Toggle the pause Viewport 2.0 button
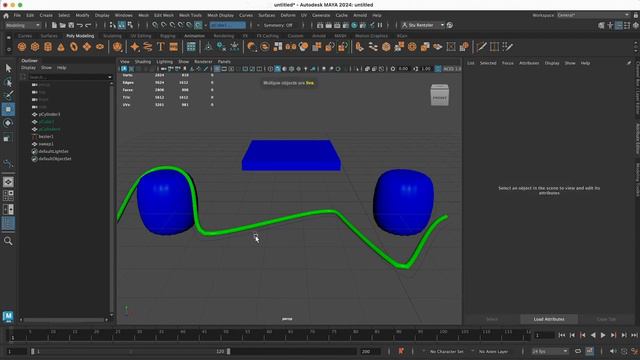Image resolution: width=640 pixels, height=360 pixels. [x=380, y=25]
